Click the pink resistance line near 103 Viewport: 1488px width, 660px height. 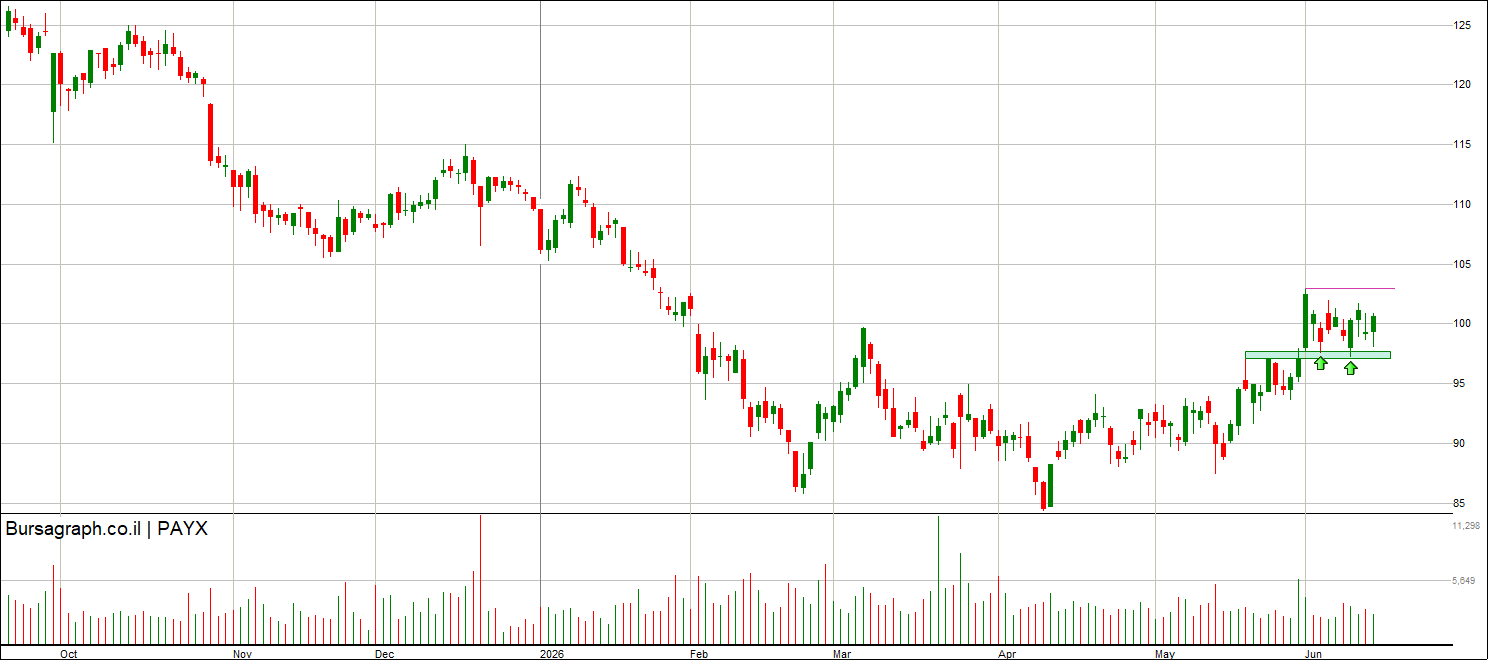point(1349,289)
